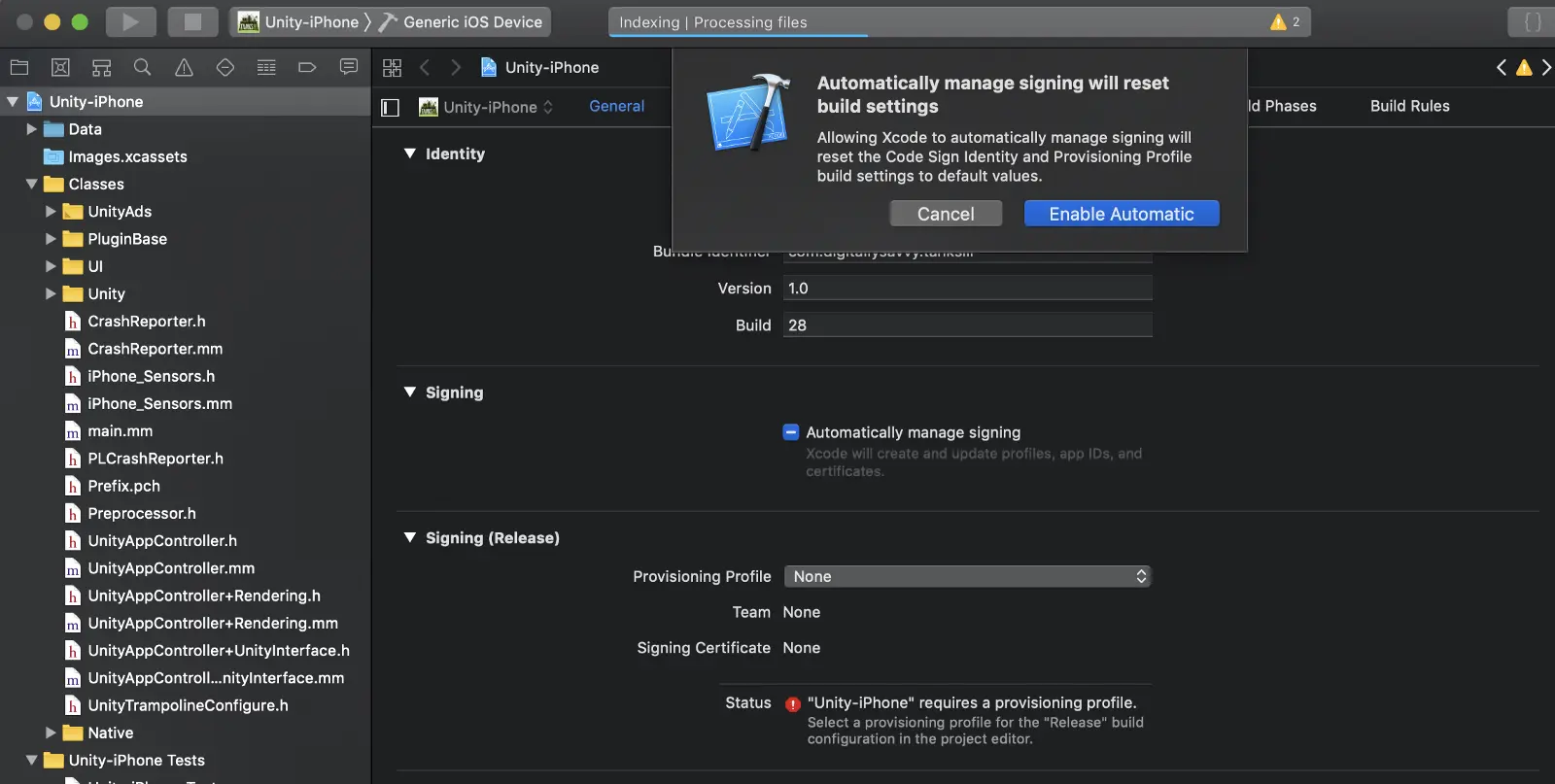Click the Enable Automatic button
Viewport: 1555px width, 784px height.
coord(1122,214)
